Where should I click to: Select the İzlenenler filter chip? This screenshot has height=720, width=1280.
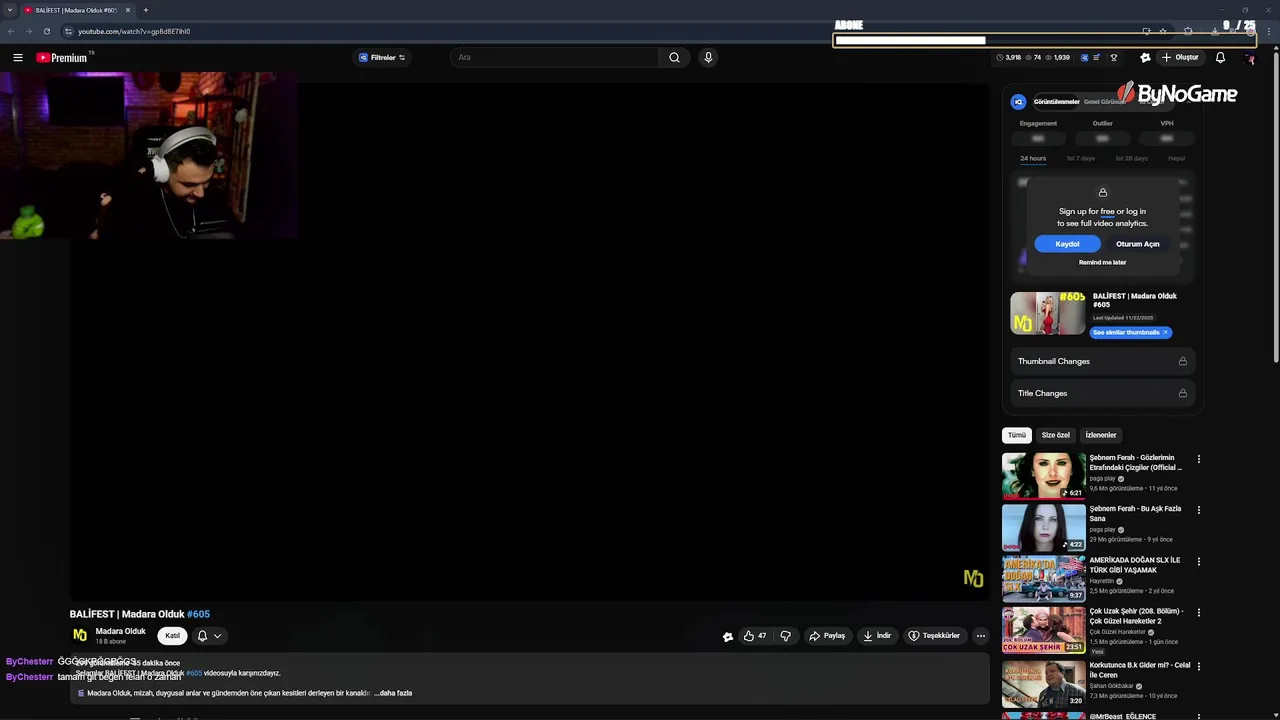point(1100,435)
